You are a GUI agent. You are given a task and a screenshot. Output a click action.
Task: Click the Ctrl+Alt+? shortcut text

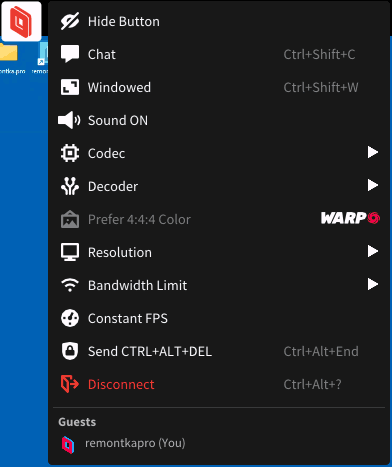coord(312,384)
